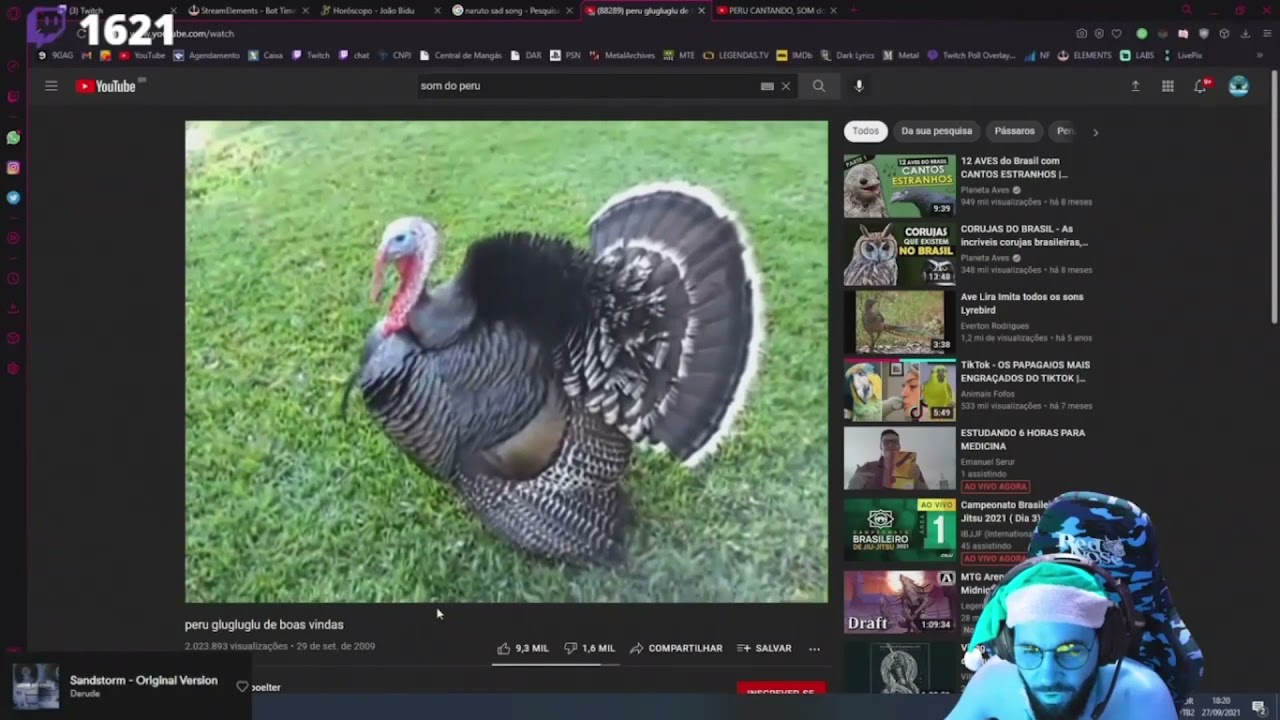Open Settings gear in Opera sidebar
The height and width of the screenshot is (720, 1280).
pos(13,369)
